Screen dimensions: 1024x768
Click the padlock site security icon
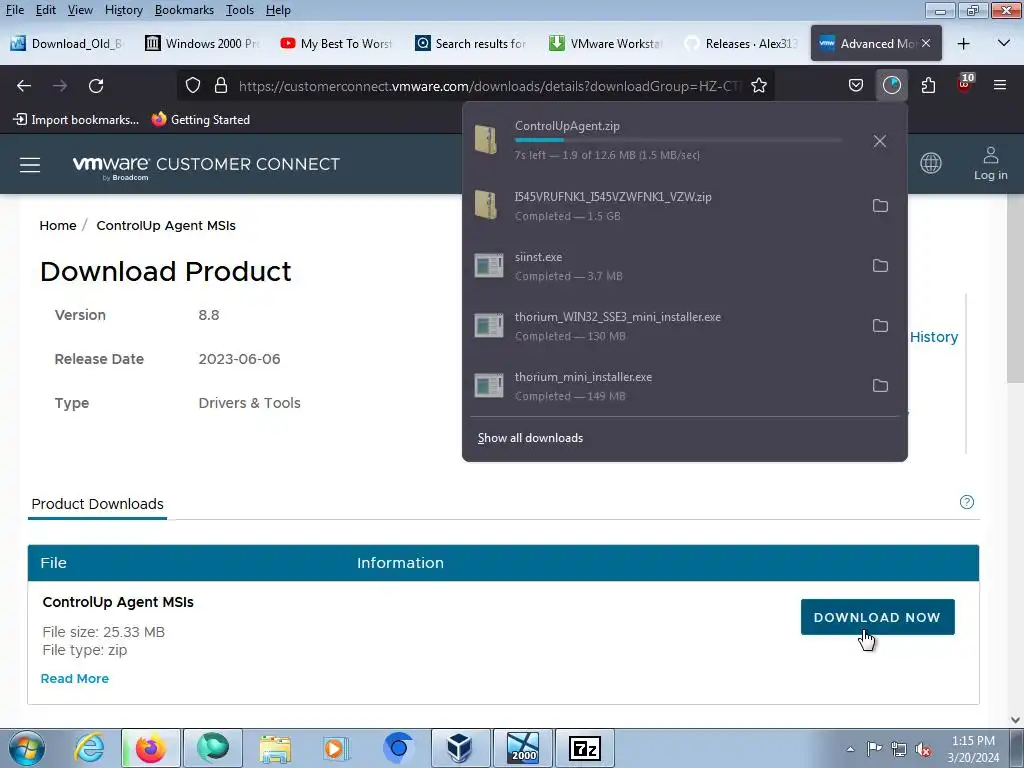(221, 86)
